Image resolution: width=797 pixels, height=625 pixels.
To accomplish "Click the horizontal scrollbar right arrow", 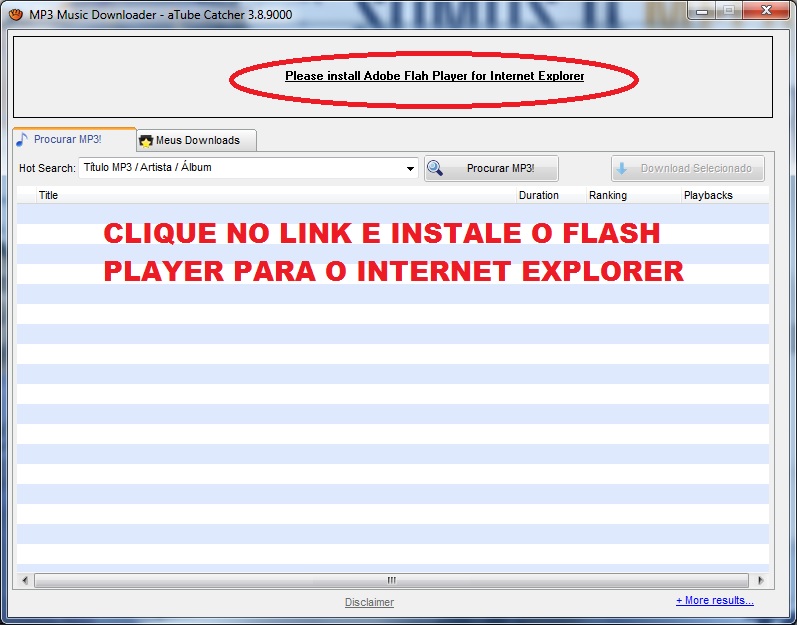I will coord(760,580).
